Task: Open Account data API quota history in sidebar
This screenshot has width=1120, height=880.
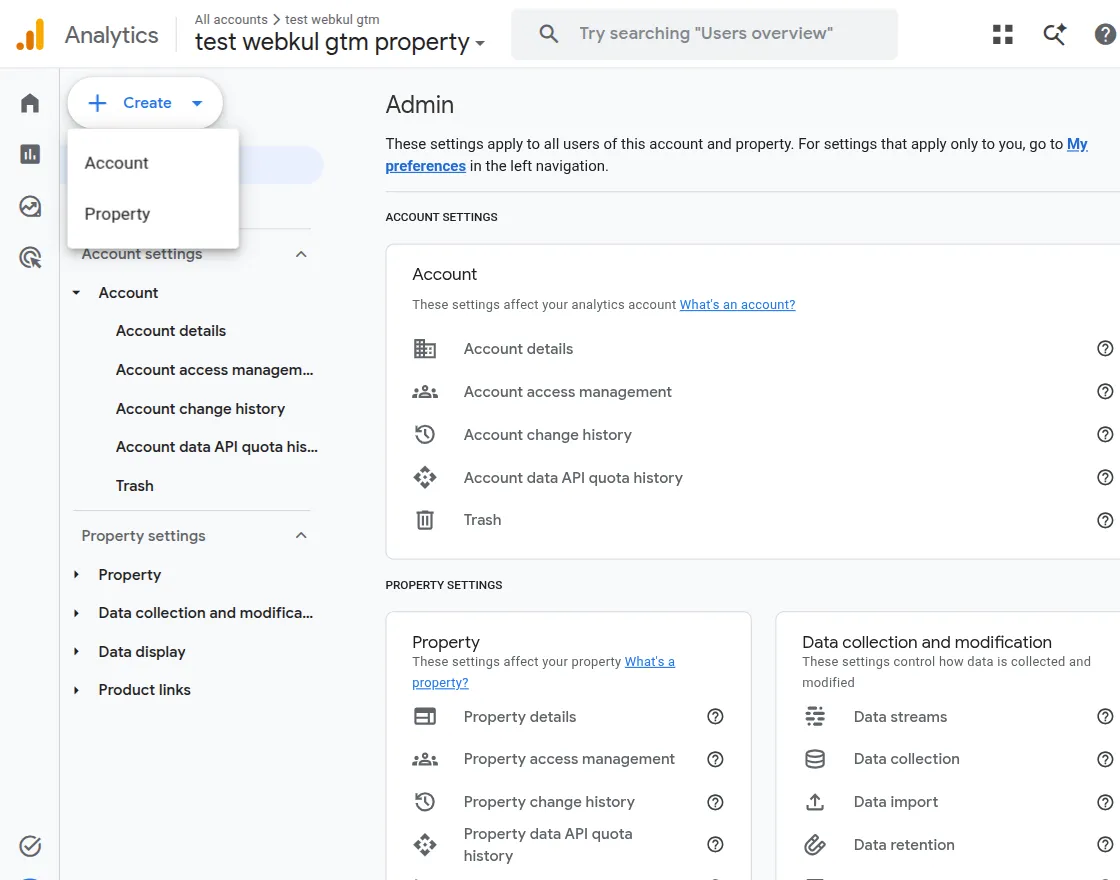Action: point(216,447)
